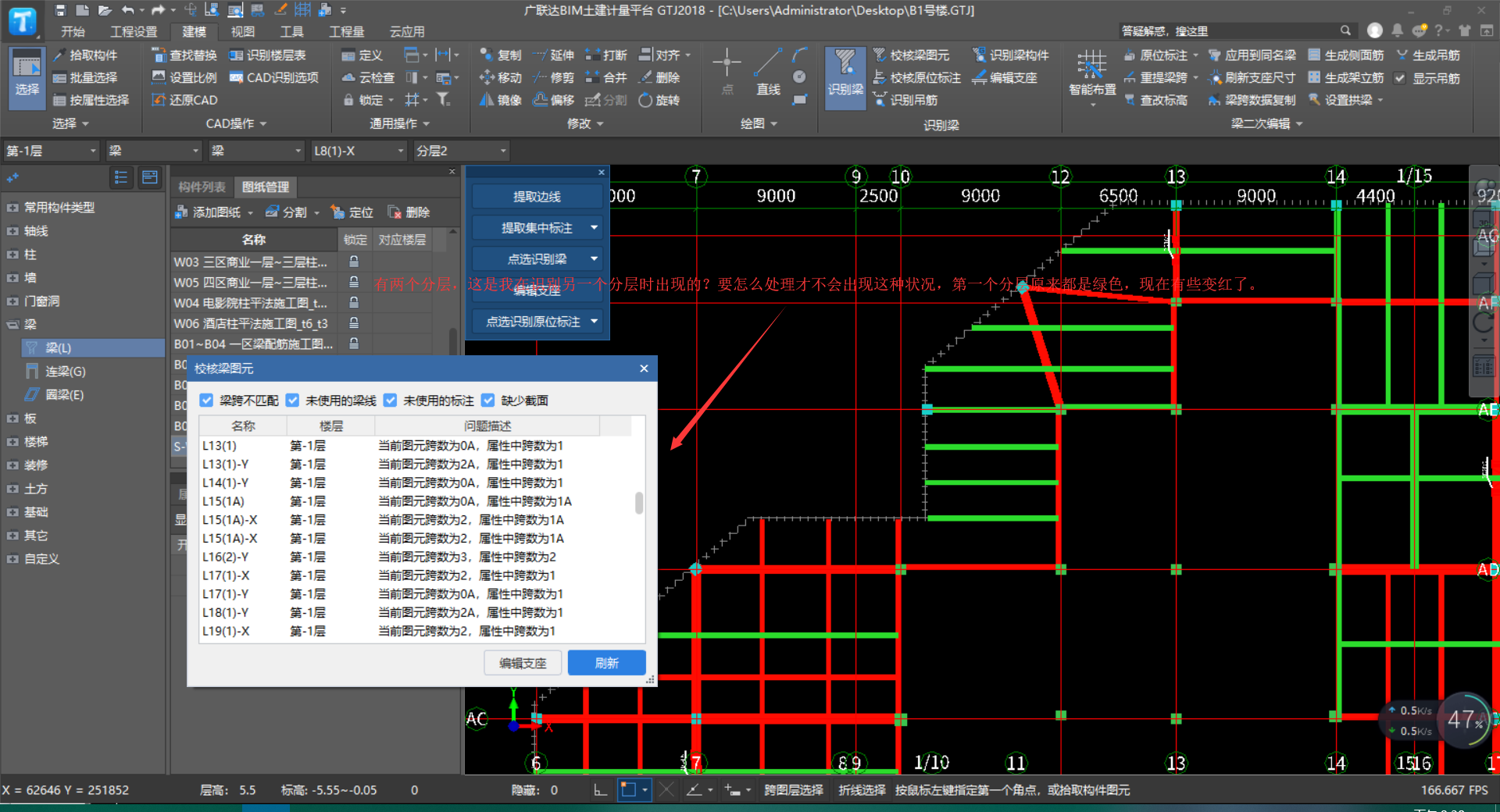Expand the 板 tree node
The width and height of the screenshot is (1500, 812).
12,418
